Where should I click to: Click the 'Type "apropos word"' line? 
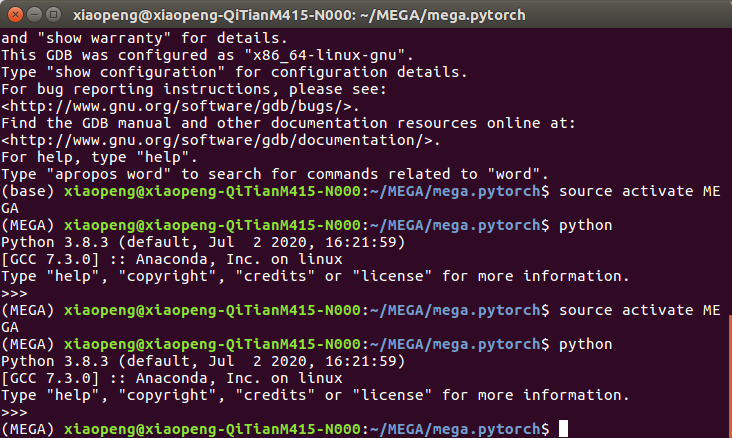click(274, 175)
